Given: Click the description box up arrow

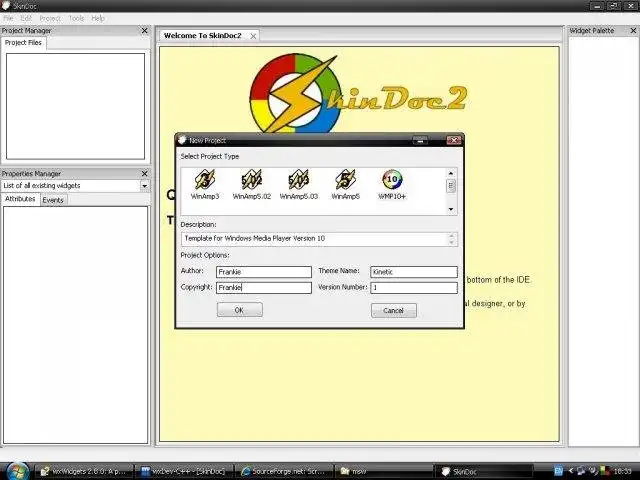Looking at the screenshot, I should click(x=451, y=236).
